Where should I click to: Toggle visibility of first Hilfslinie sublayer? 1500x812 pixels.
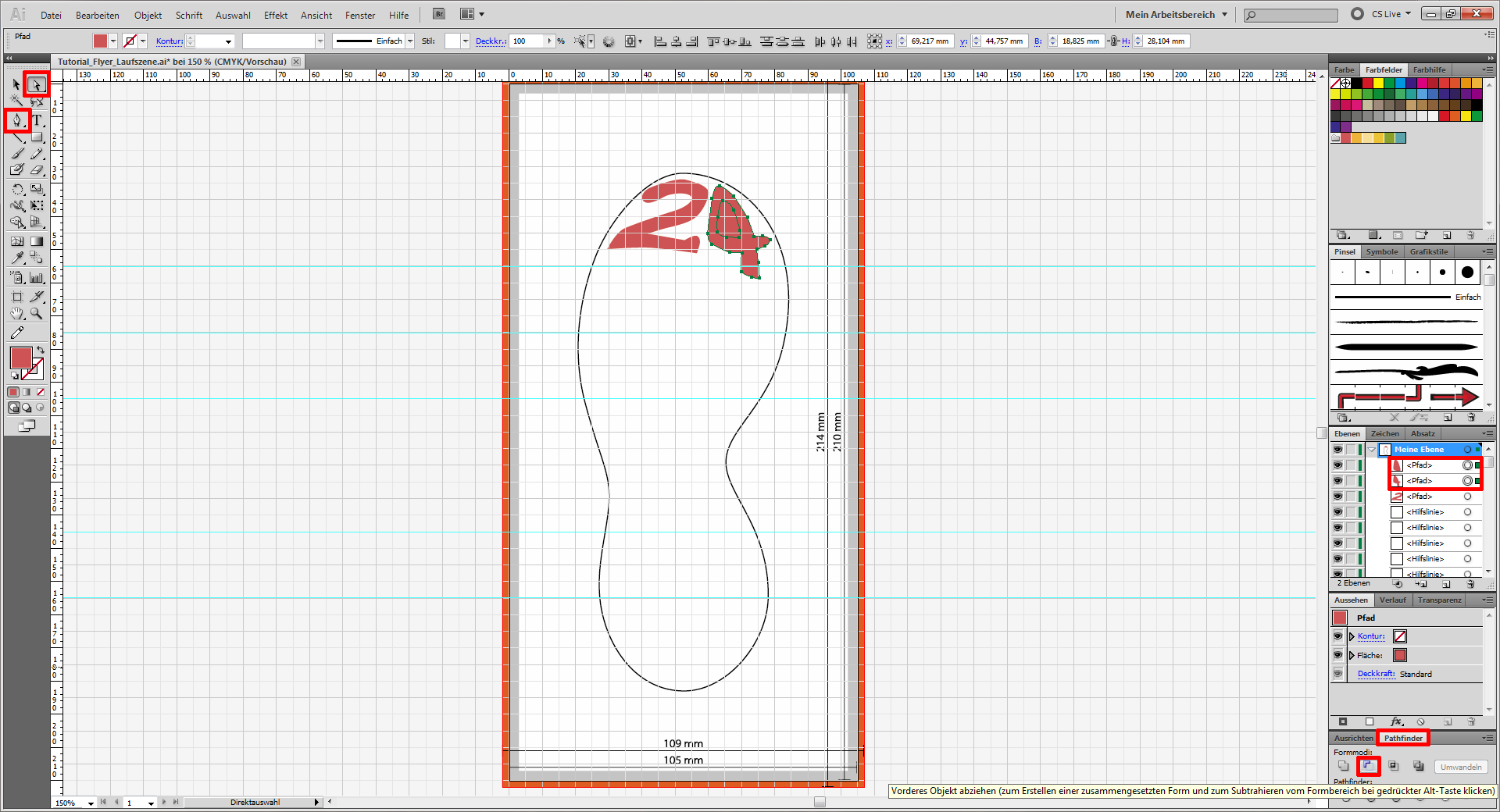point(1337,512)
